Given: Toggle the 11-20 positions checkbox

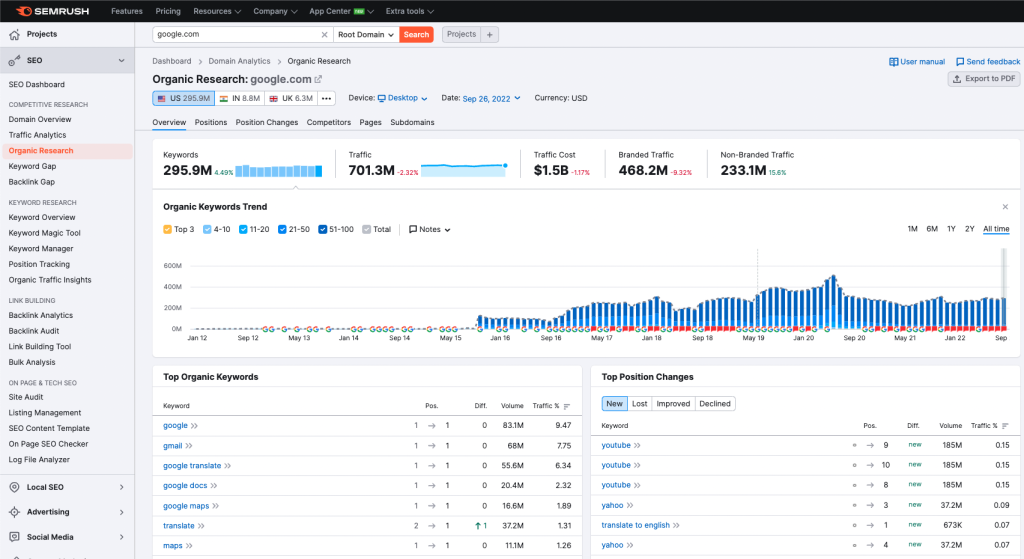Looking at the screenshot, I should tap(243, 229).
